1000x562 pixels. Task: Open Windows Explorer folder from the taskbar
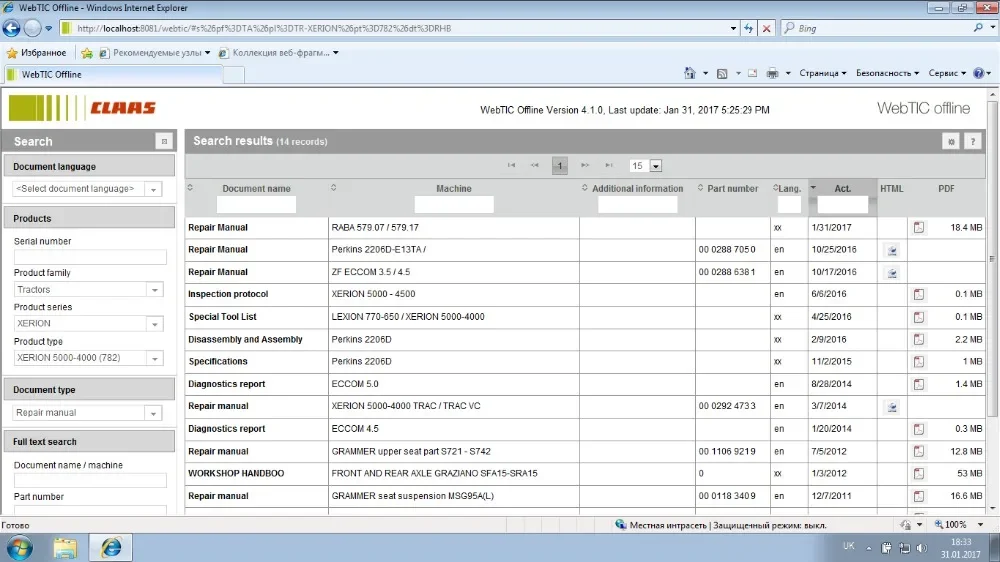pos(65,547)
